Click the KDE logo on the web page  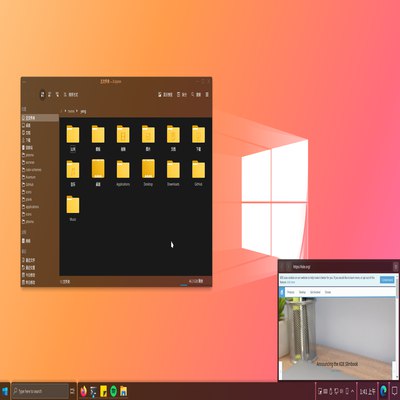(282, 292)
